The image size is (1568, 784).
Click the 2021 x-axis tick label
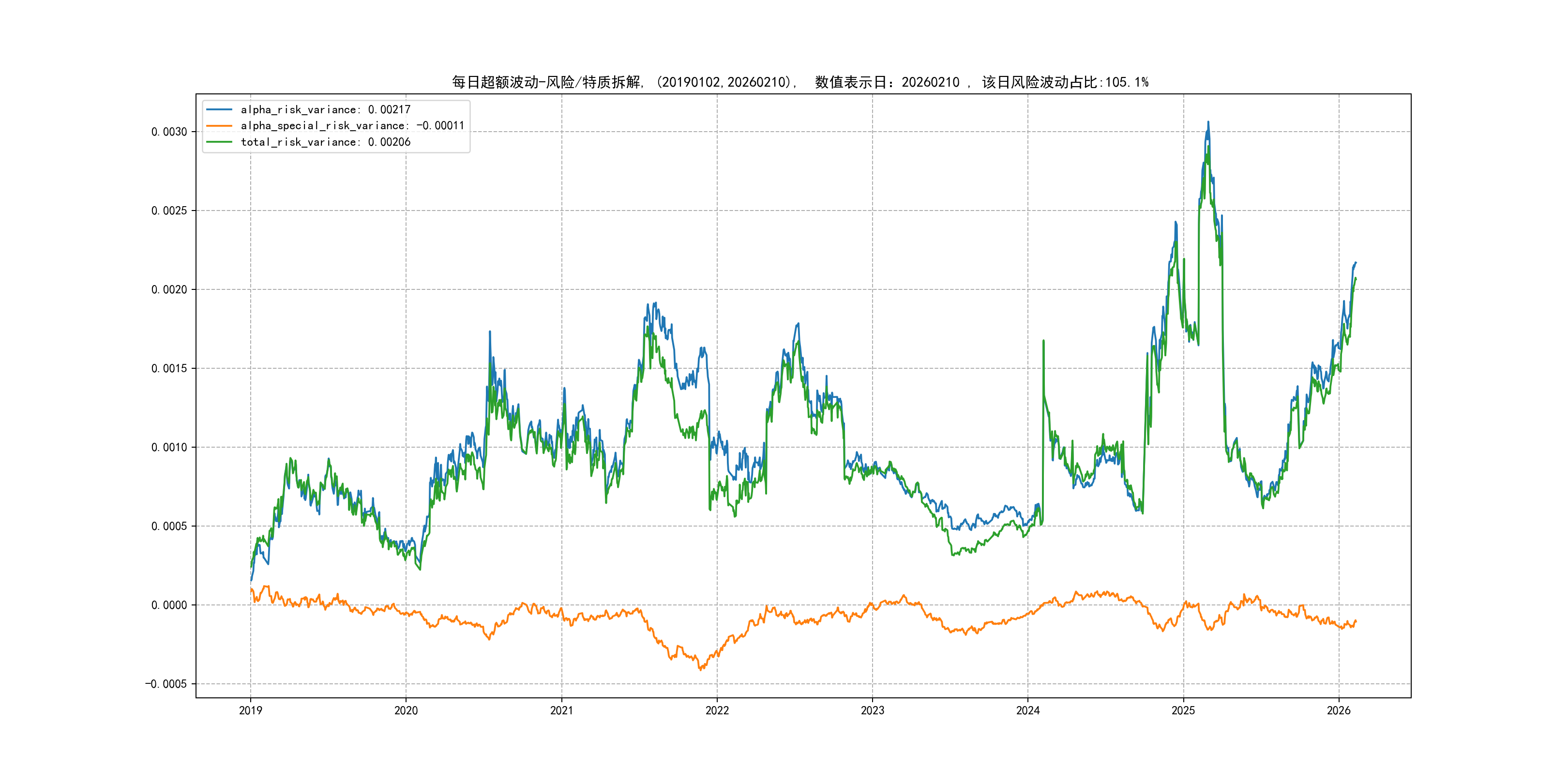coord(561,710)
